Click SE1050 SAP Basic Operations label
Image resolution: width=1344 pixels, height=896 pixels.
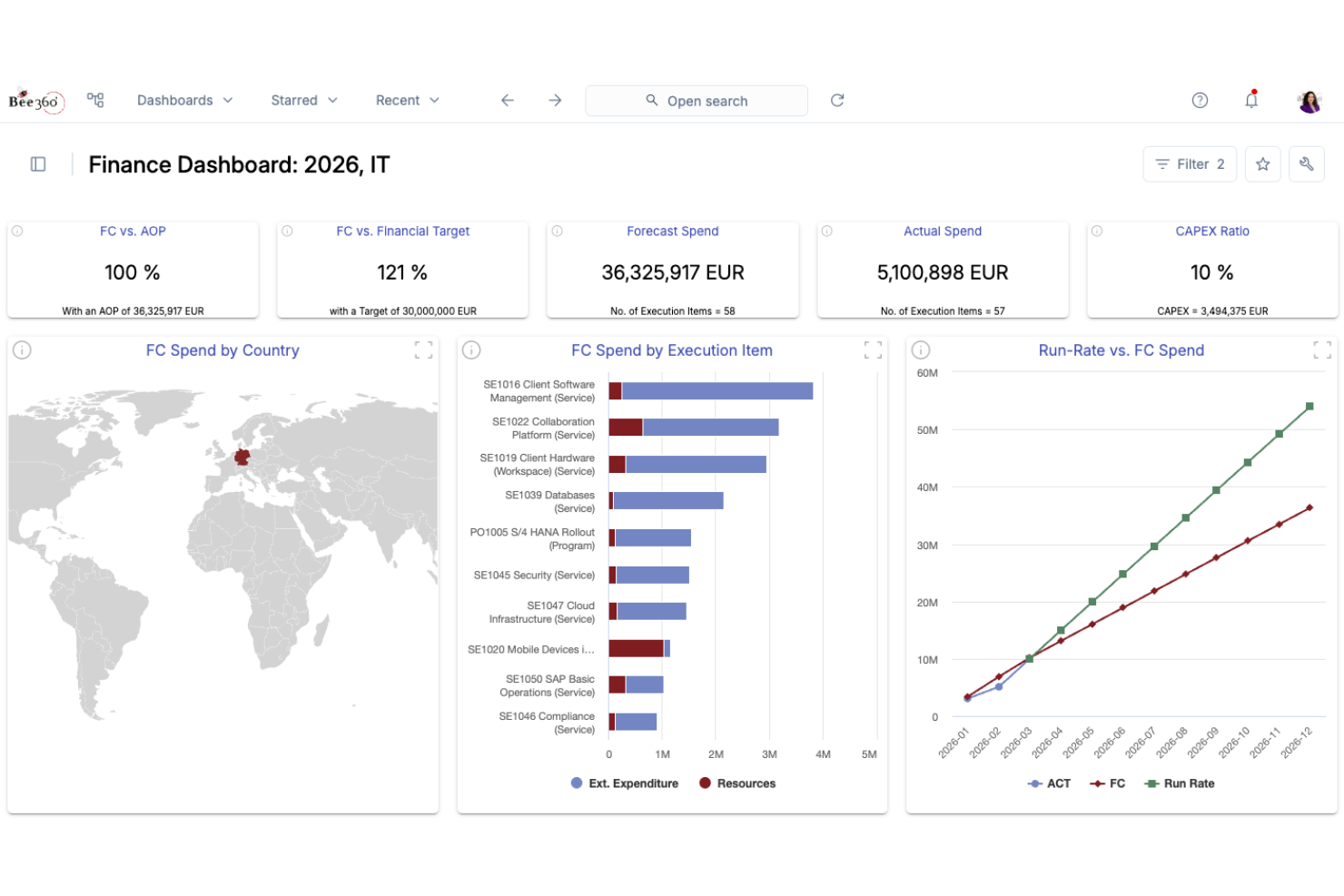[548, 686]
